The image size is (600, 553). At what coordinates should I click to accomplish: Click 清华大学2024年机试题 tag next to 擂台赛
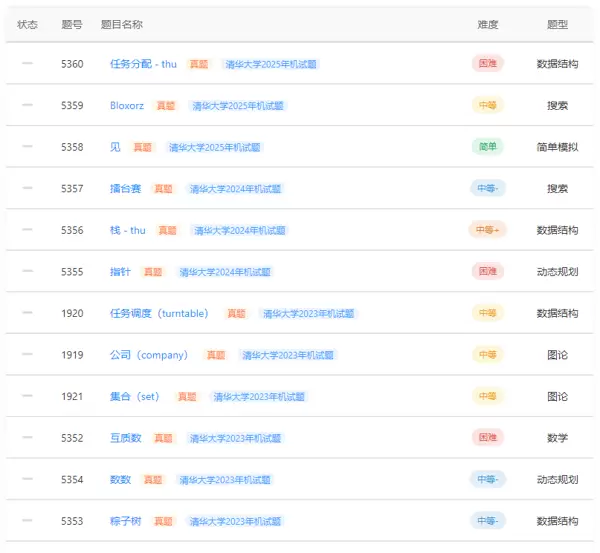pyautogui.click(x=235, y=188)
